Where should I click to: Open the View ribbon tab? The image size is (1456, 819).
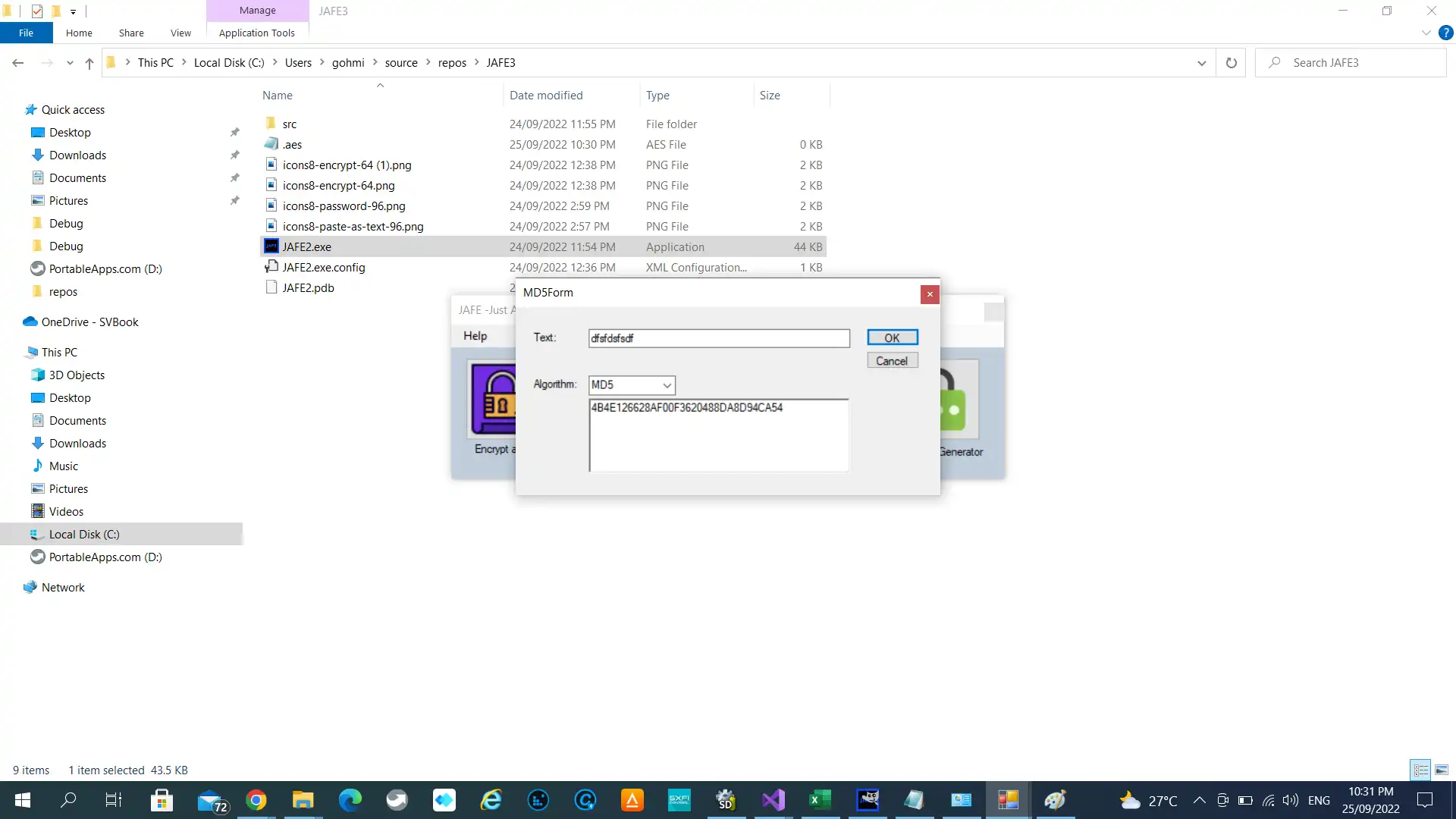[x=180, y=33]
